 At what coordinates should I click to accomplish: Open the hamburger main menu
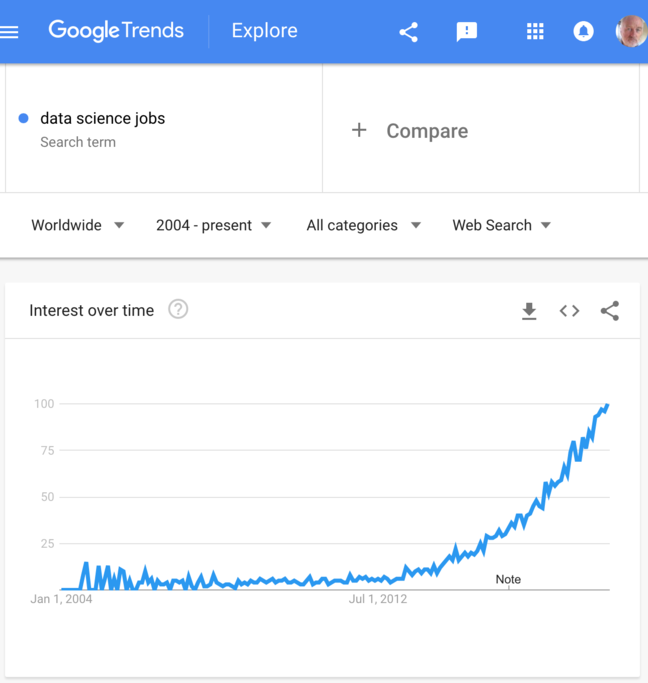(10, 31)
